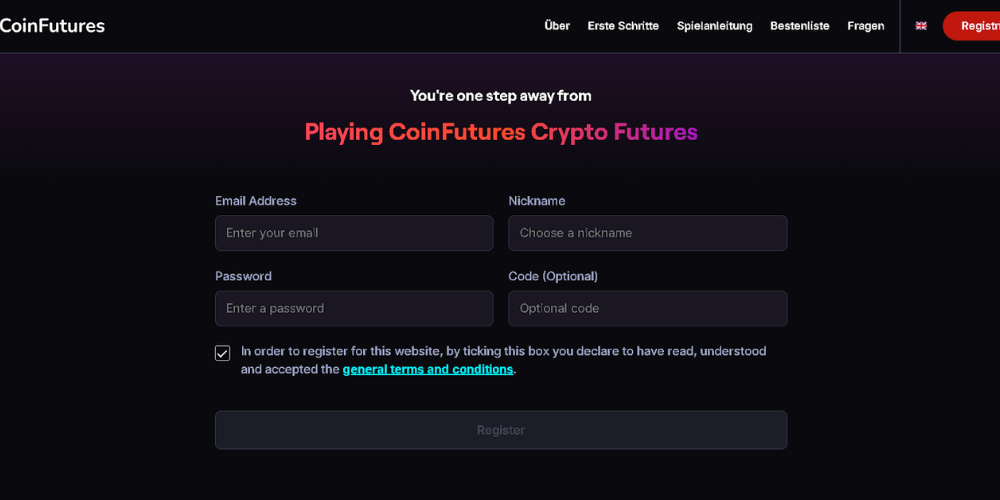Open the Über menu item
The height and width of the screenshot is (500, 1000).
coord(557,26)
